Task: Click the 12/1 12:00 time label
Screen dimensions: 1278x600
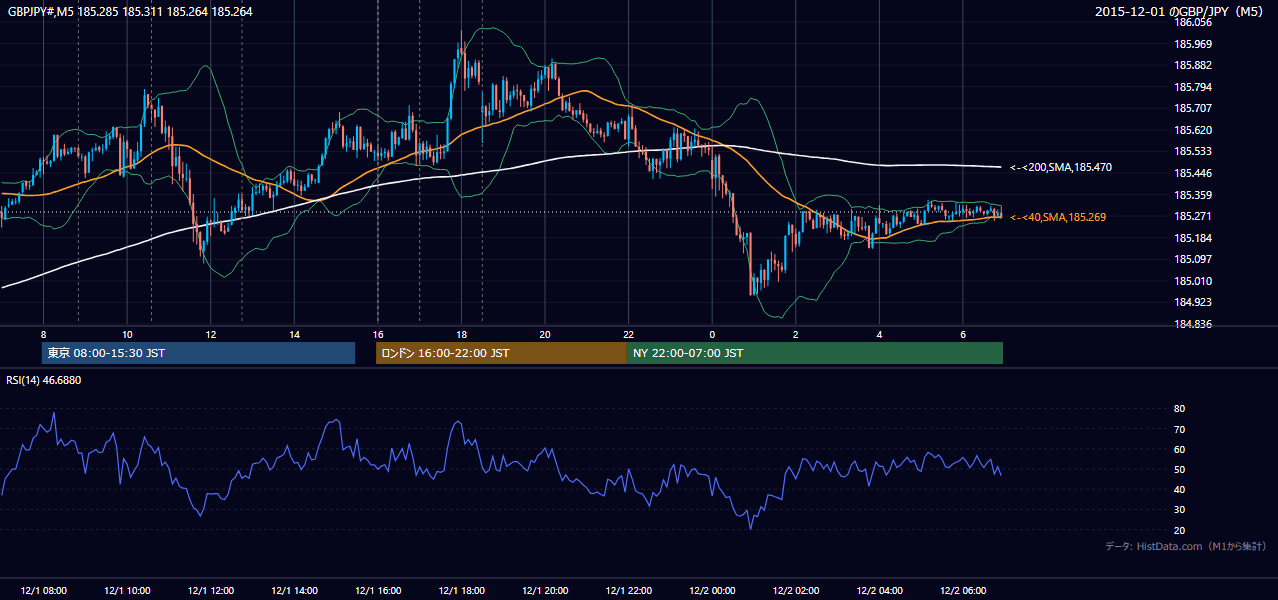Action: [x=211, y=591]
